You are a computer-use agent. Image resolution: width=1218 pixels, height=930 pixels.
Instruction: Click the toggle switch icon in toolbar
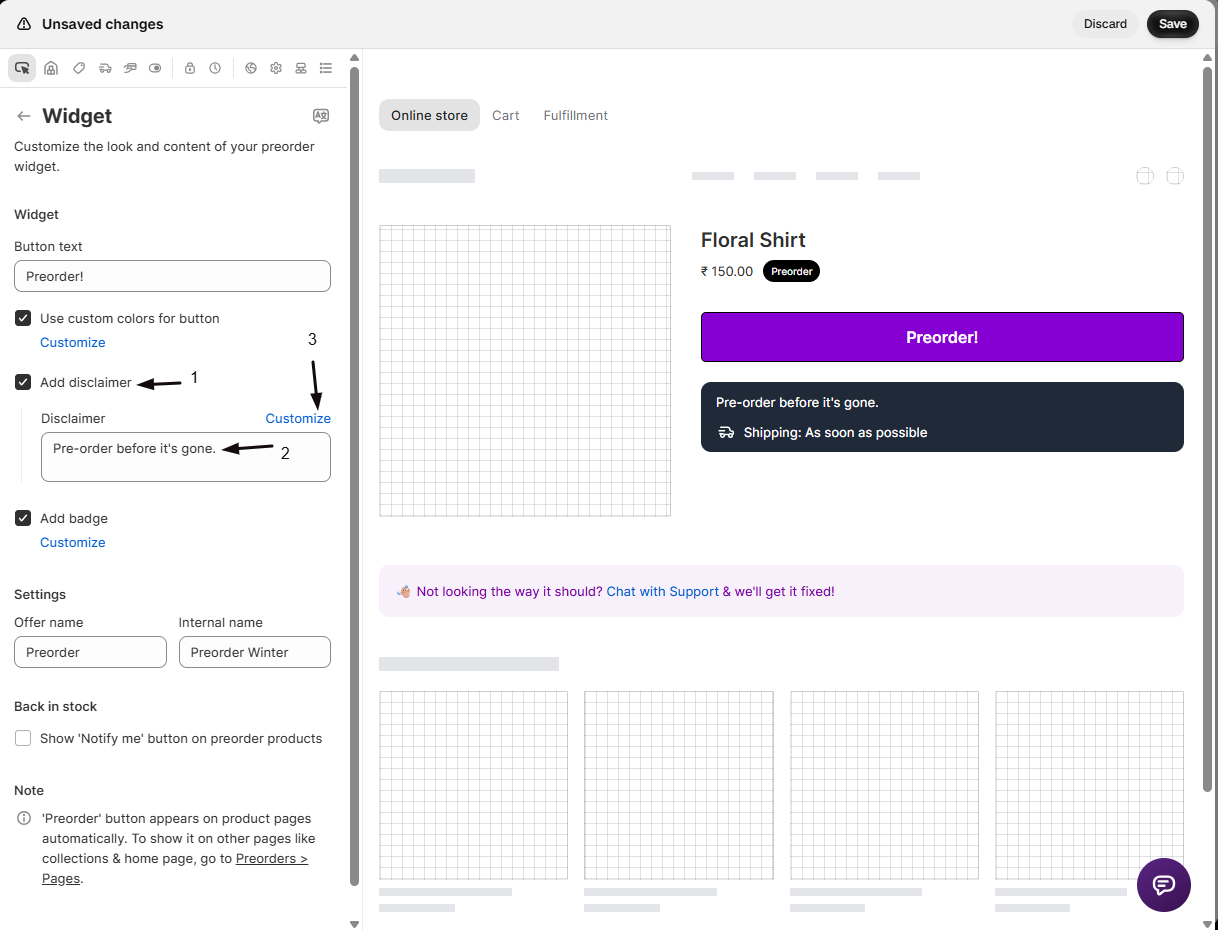tap(155, 68)
